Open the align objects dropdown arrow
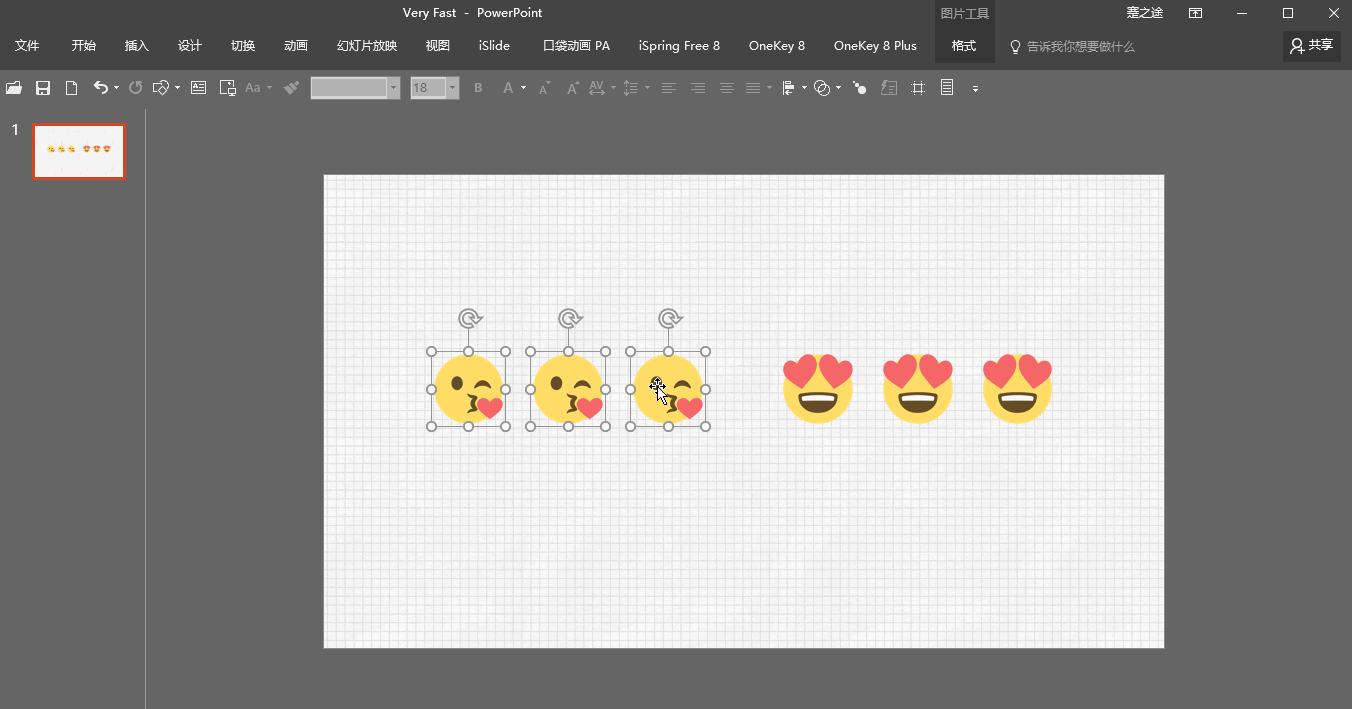The image size is (1352, 709). [x=804, y=88]
